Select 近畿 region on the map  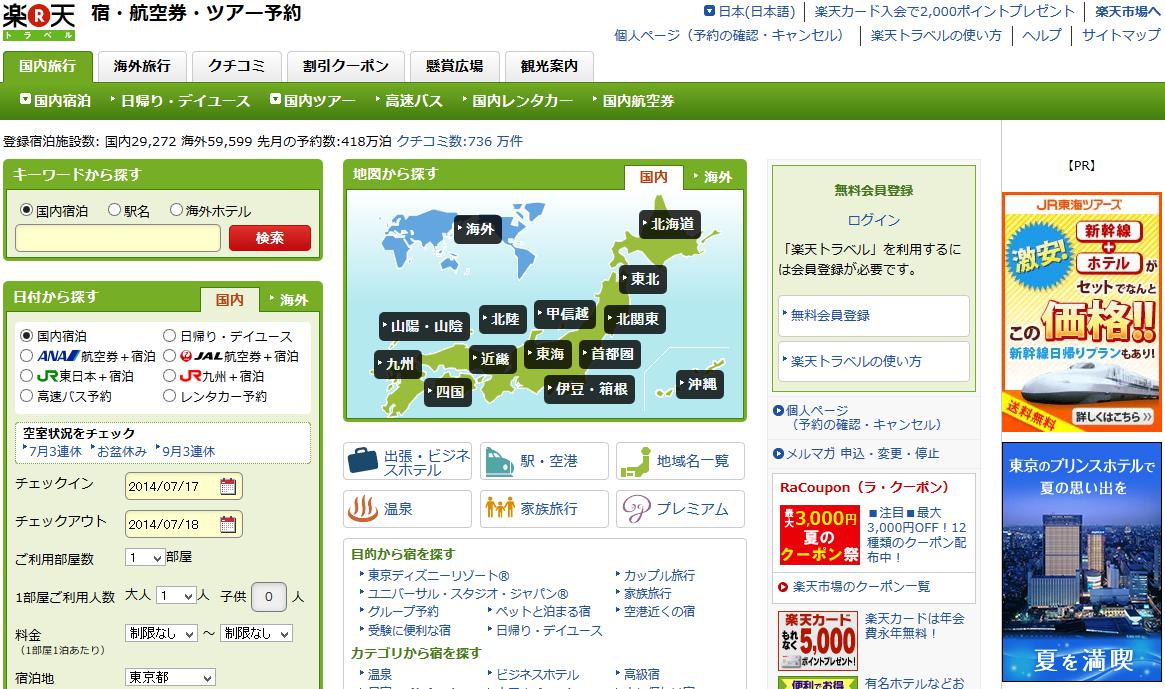[x=493, y=359]
